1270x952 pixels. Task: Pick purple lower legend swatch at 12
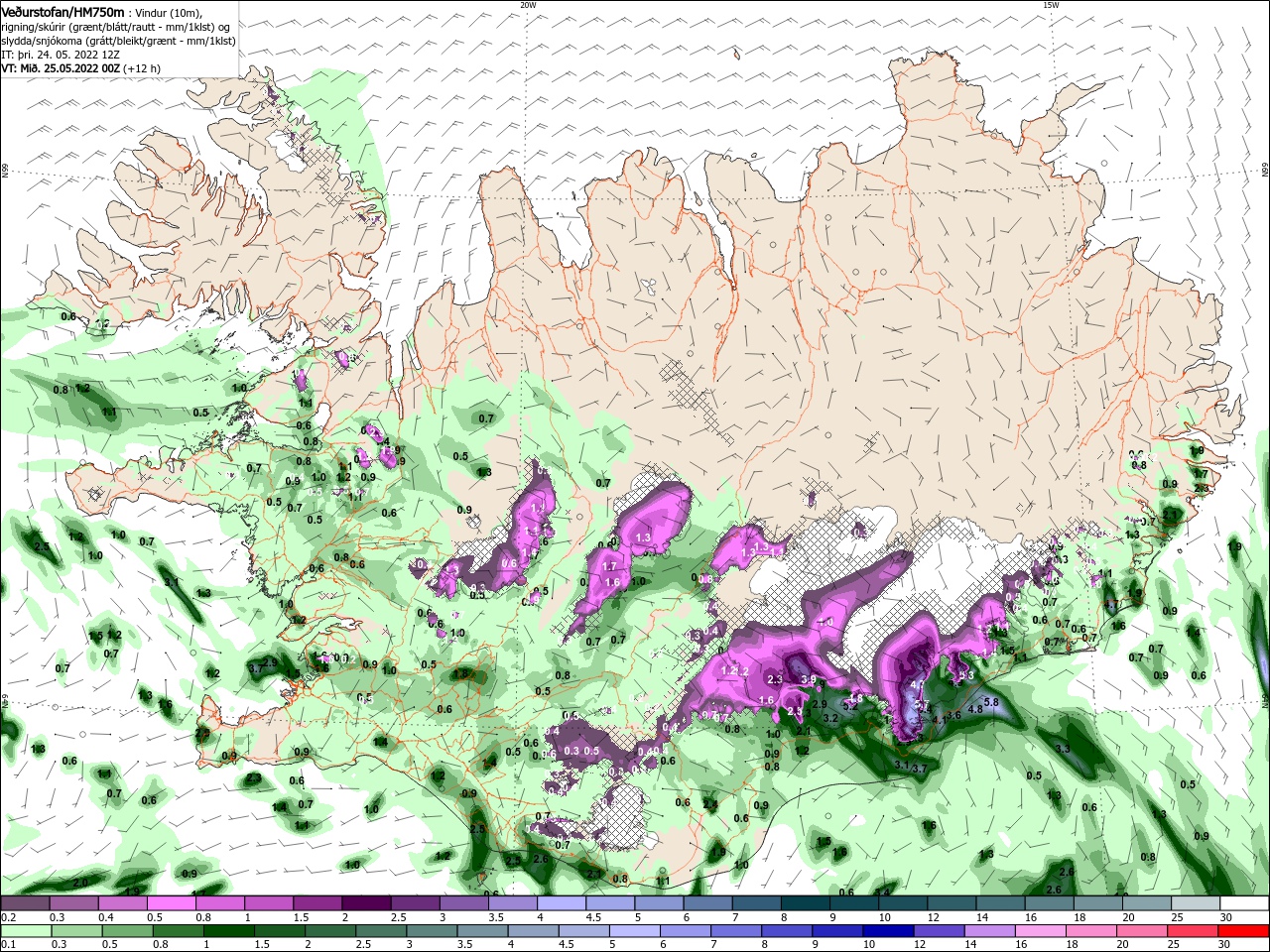tap(940, 931)
